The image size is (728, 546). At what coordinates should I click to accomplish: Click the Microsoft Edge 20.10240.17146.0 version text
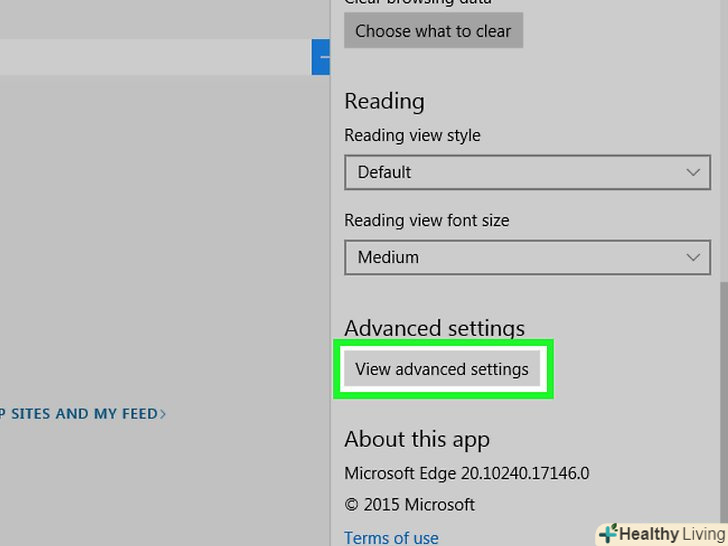pos(467,473)
